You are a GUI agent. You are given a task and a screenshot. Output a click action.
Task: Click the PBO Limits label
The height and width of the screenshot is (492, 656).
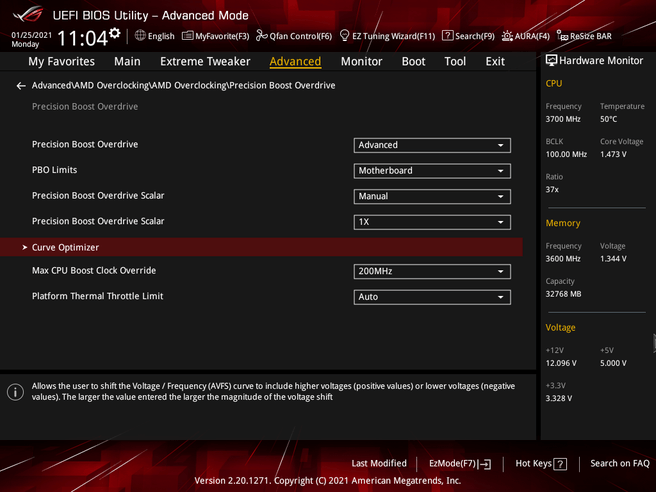coord(54,170)
